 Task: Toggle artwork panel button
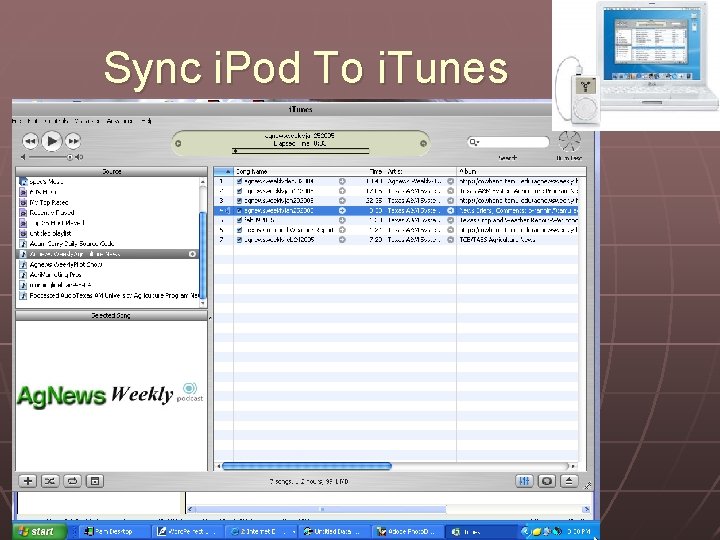click(x=95, y=481)
